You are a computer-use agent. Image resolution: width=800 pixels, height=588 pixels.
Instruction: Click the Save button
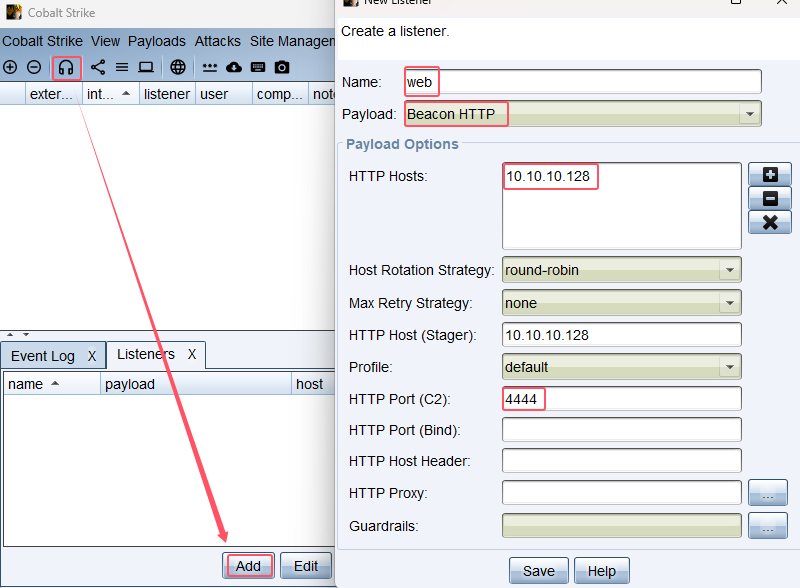point(538,569)
